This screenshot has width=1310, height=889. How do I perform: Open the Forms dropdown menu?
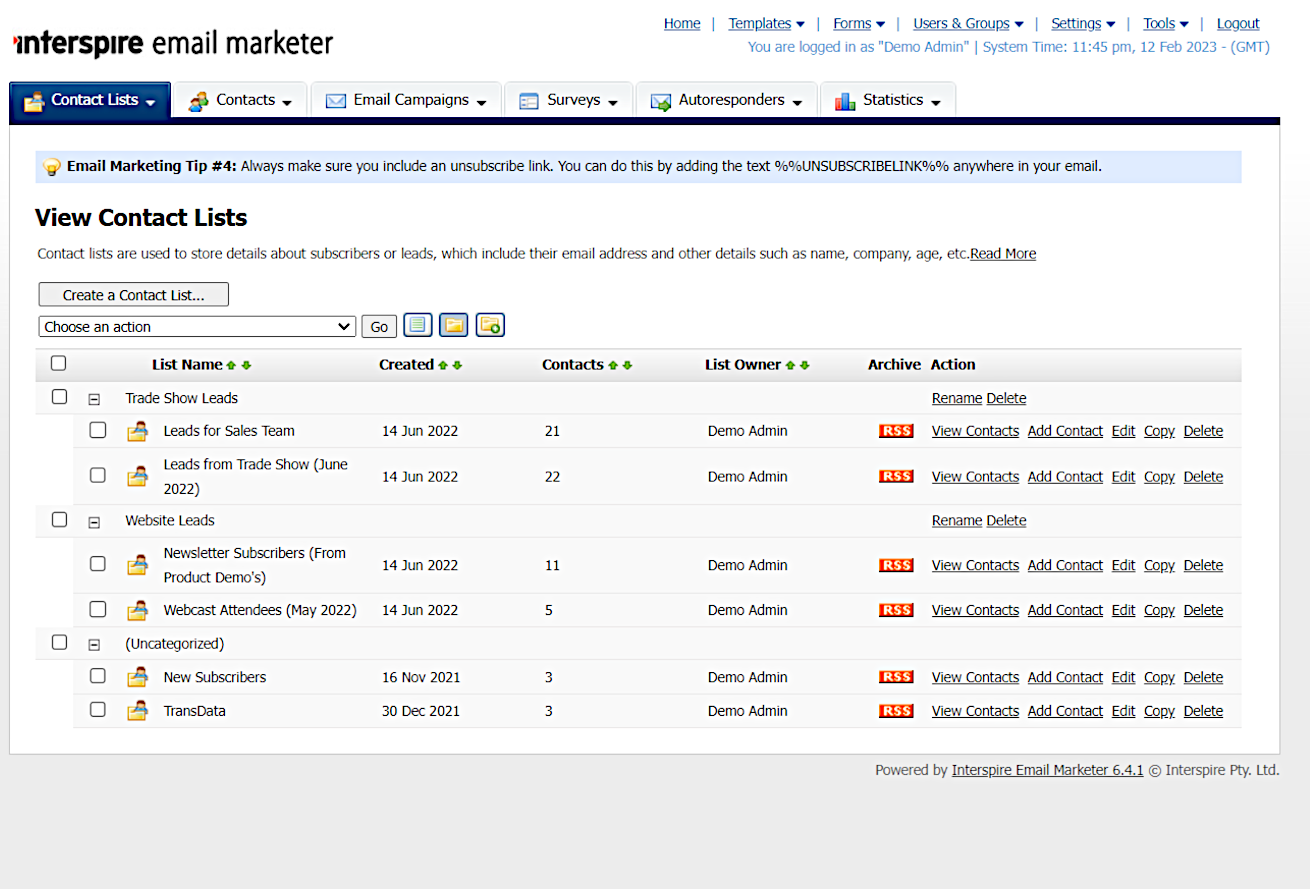[x=859, y=23]
